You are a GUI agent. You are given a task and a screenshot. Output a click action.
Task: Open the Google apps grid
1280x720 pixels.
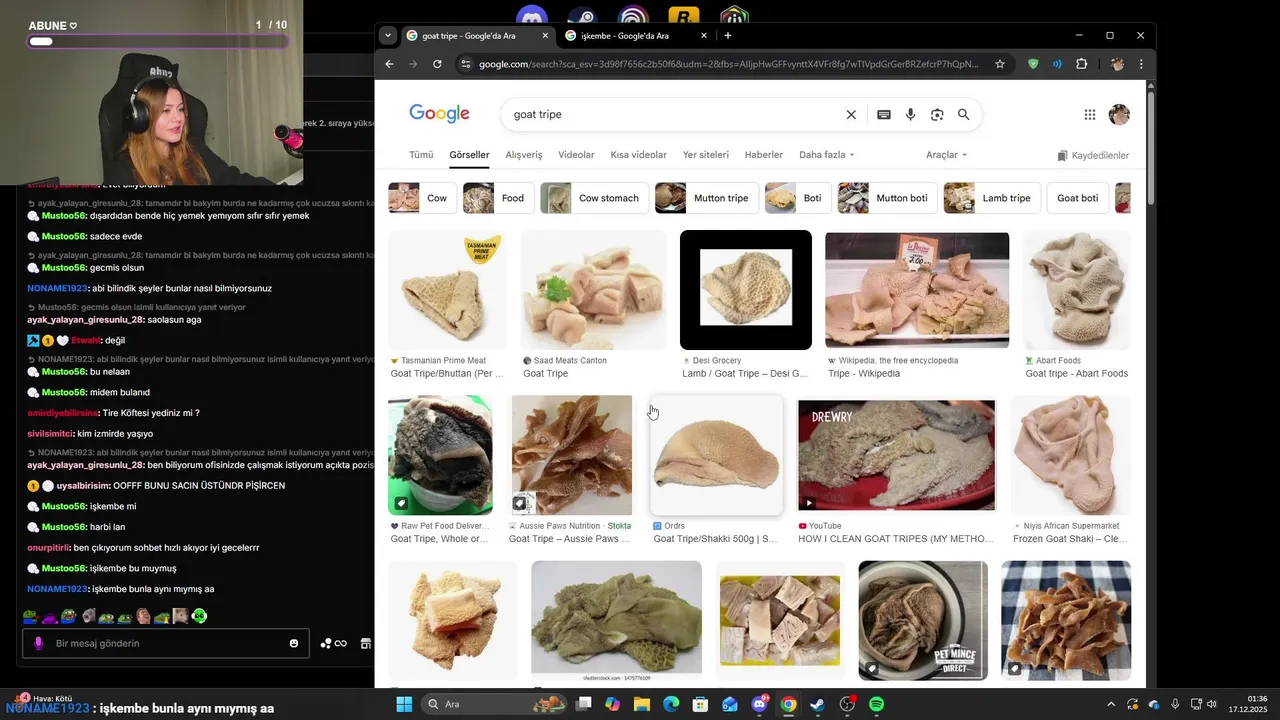click(x=1090, y=115)
